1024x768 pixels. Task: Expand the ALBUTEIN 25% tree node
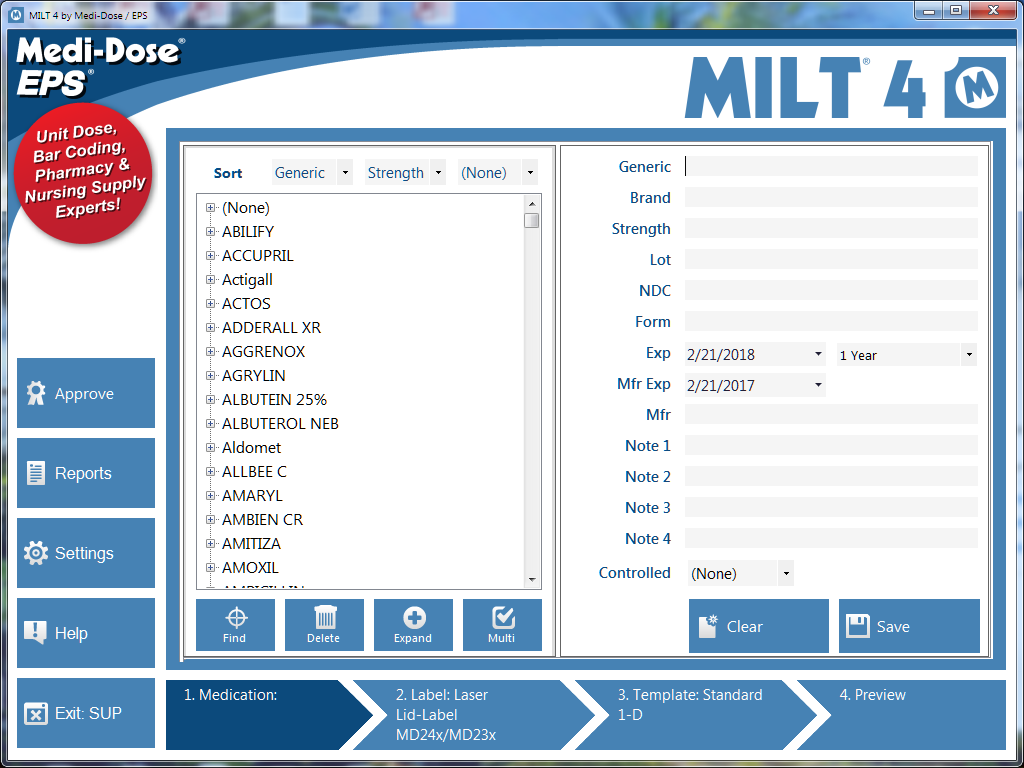210,400
